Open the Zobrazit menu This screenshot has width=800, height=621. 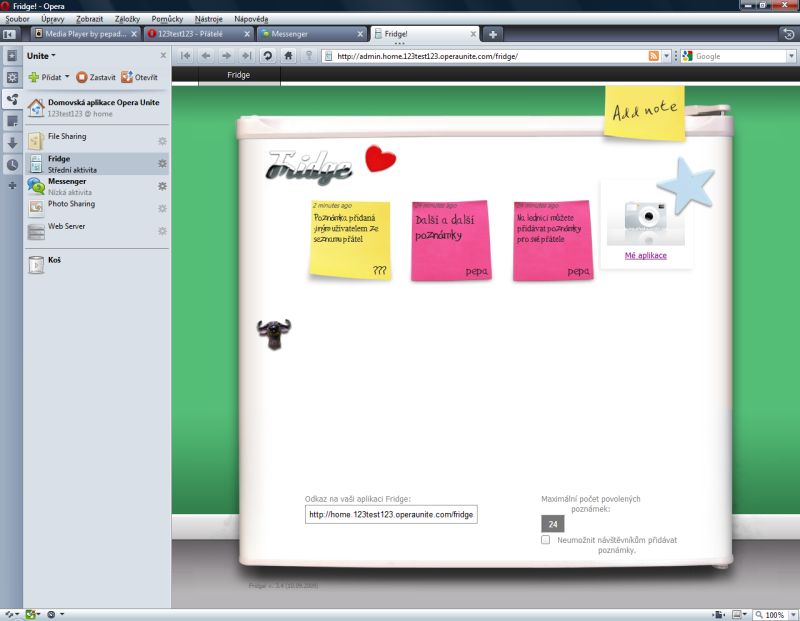click(89, 19)
